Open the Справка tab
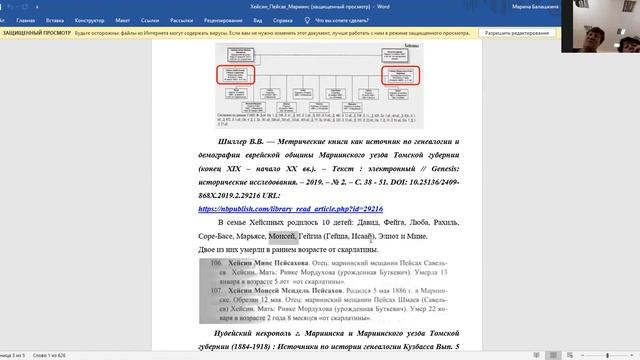Image resolution: width=640 pixels, height=360 pixels. (282, 20)
